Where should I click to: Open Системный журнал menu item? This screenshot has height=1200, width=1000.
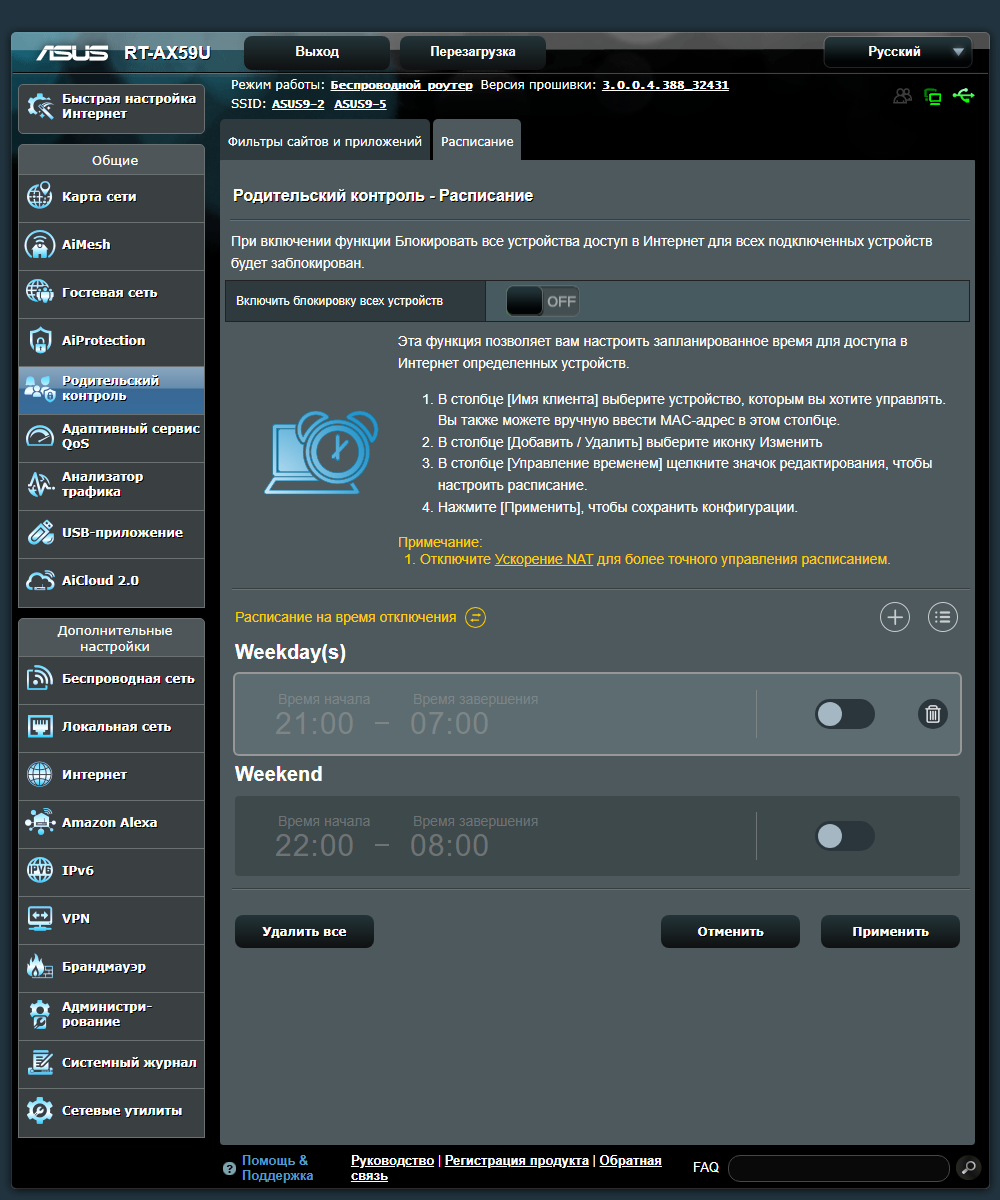pyautogui.click(x=111, y=1062)
